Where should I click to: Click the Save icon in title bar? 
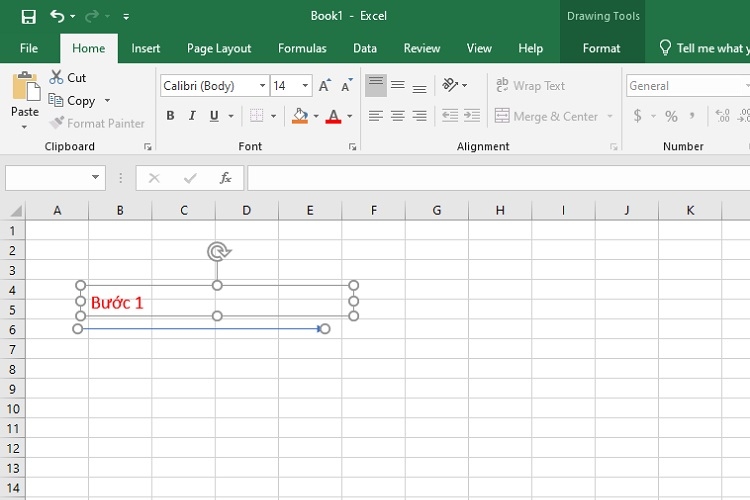coord(29,17)
